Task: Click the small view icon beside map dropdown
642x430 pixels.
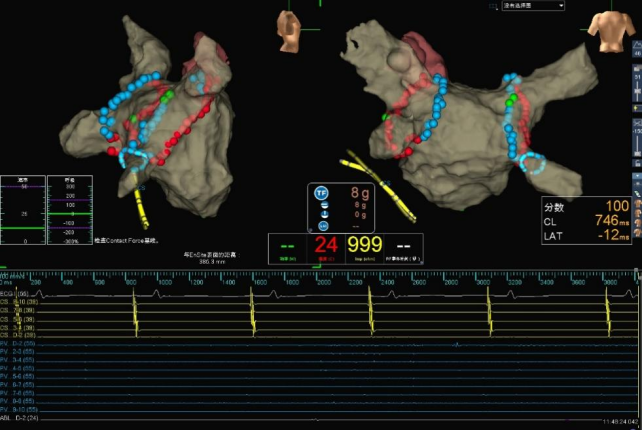Action: 493,6
